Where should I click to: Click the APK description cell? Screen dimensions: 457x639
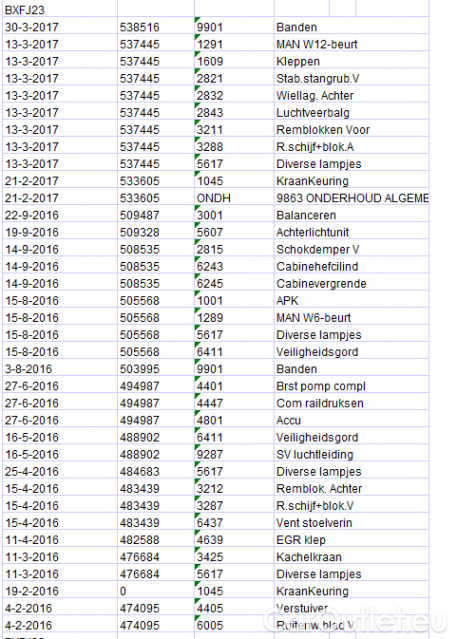(x=352, y=301)
